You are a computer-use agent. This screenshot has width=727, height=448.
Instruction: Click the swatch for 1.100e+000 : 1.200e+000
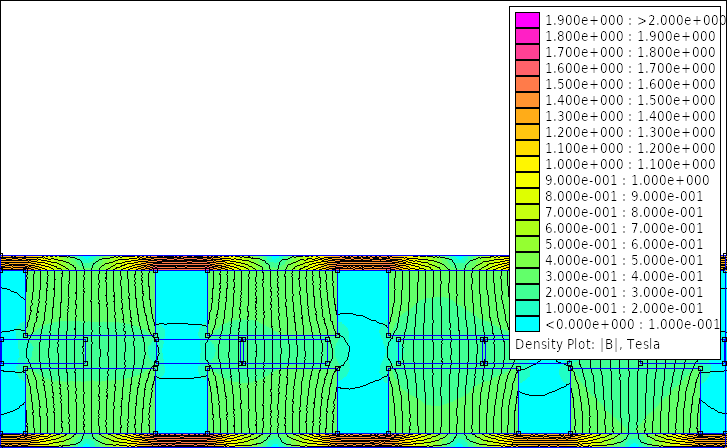click(x=527, y=148)
